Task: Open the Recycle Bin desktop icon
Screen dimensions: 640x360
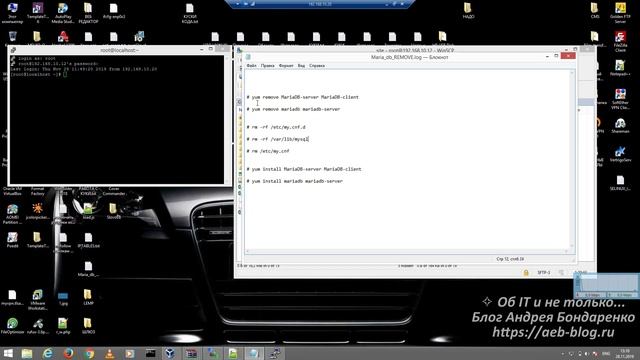Action: (x=13, y=38)
